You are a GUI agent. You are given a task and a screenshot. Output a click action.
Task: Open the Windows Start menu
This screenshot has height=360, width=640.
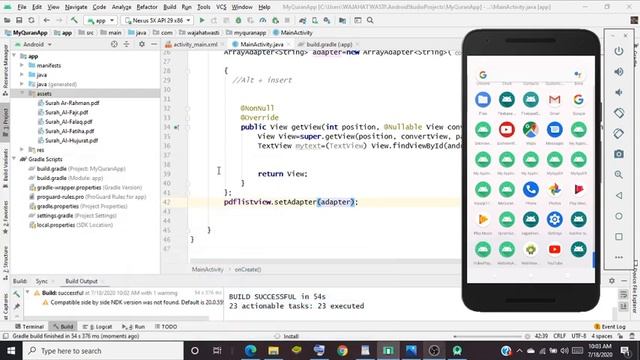[x=11, y=351]
